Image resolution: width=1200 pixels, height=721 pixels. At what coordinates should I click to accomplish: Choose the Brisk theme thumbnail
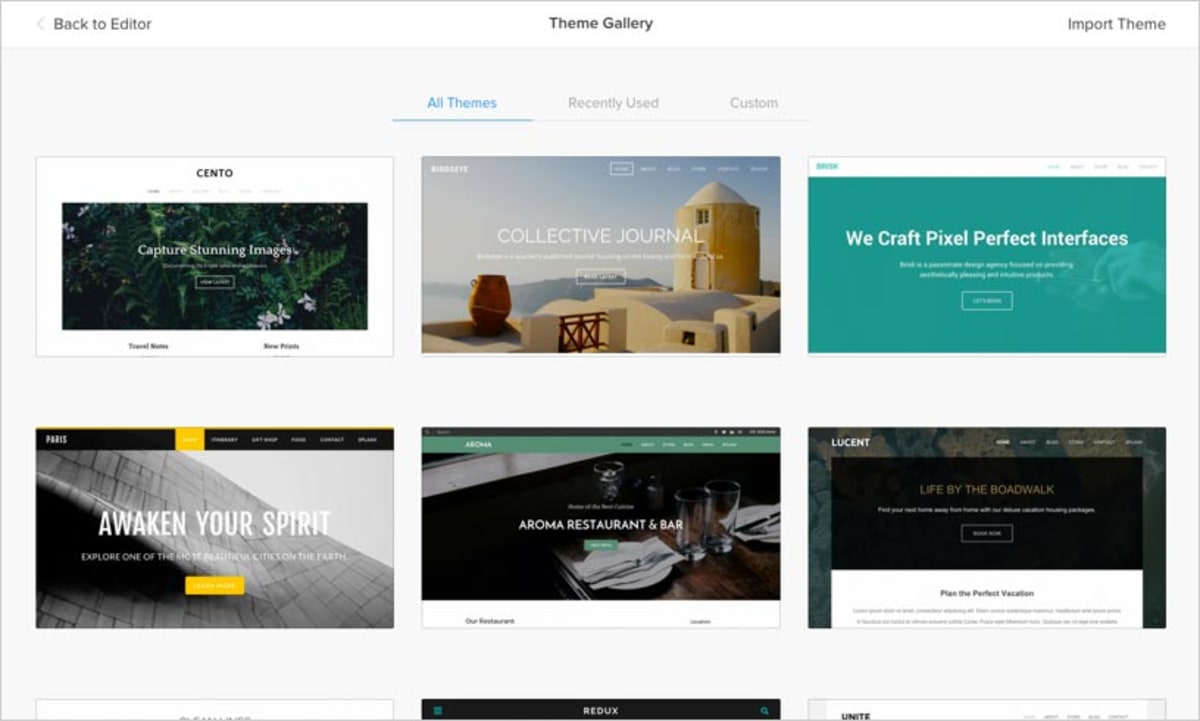[987, 255]
